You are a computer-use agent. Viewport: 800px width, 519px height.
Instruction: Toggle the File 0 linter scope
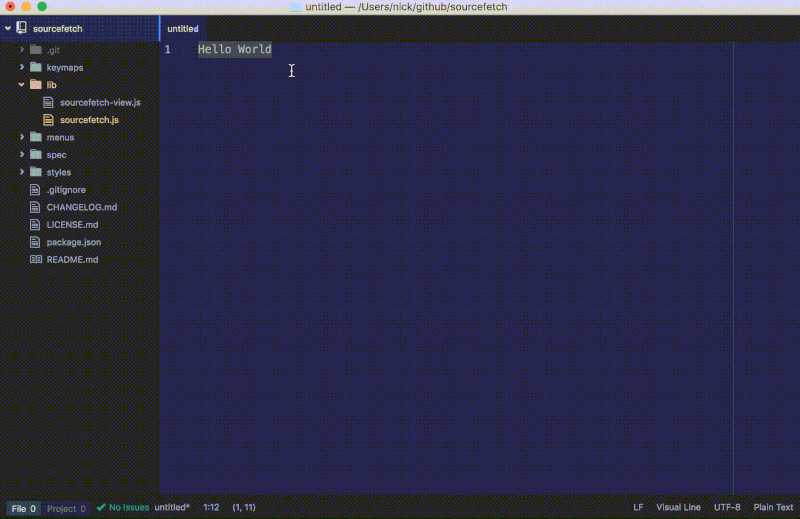(25, 508)
